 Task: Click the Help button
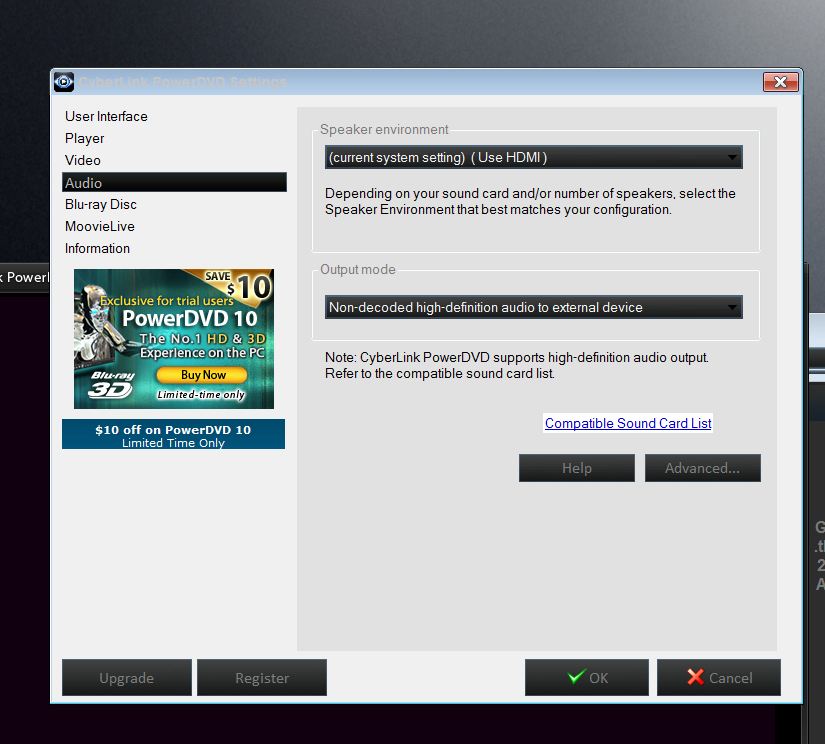(x=577, y=468)
